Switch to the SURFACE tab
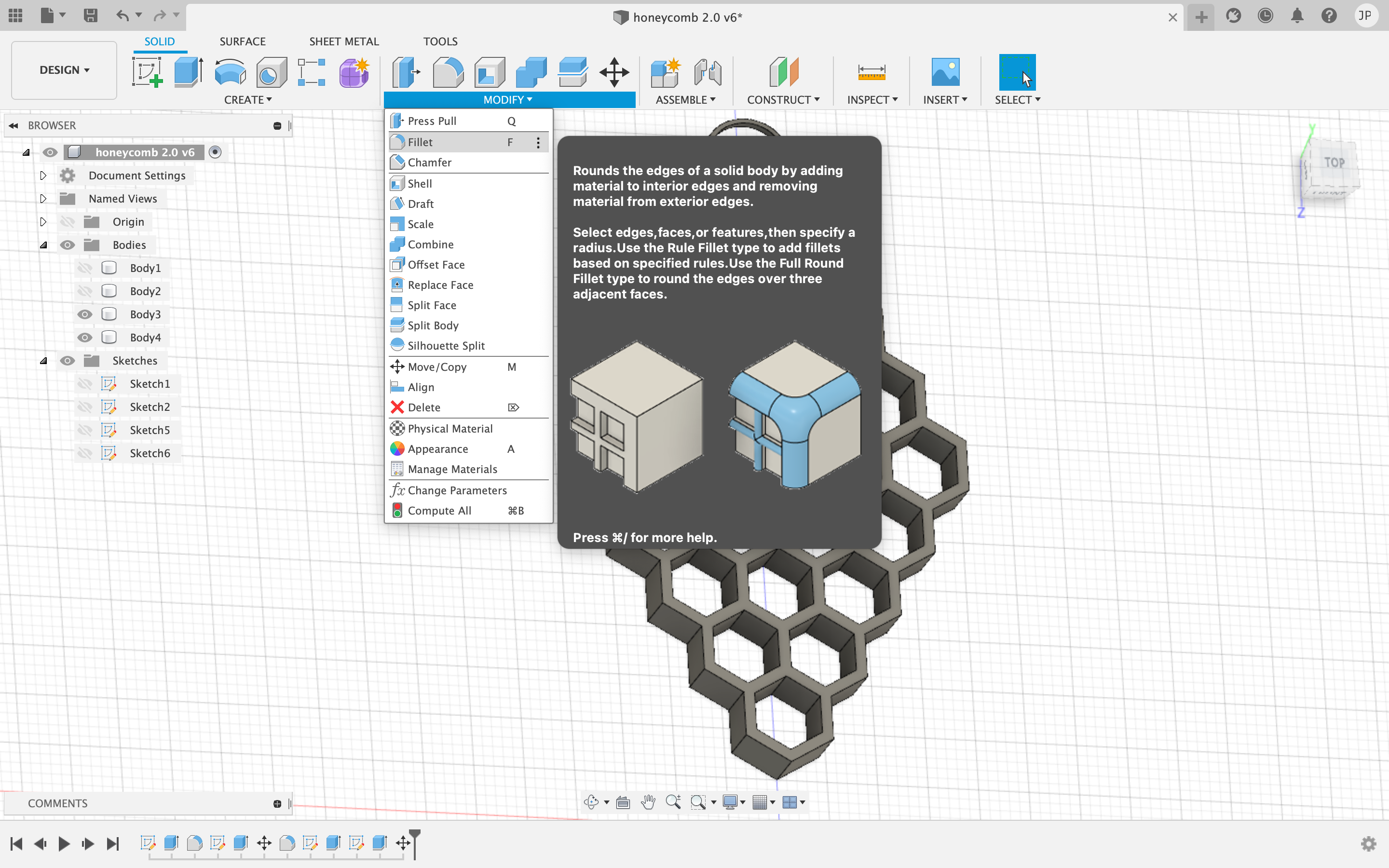 242,41
